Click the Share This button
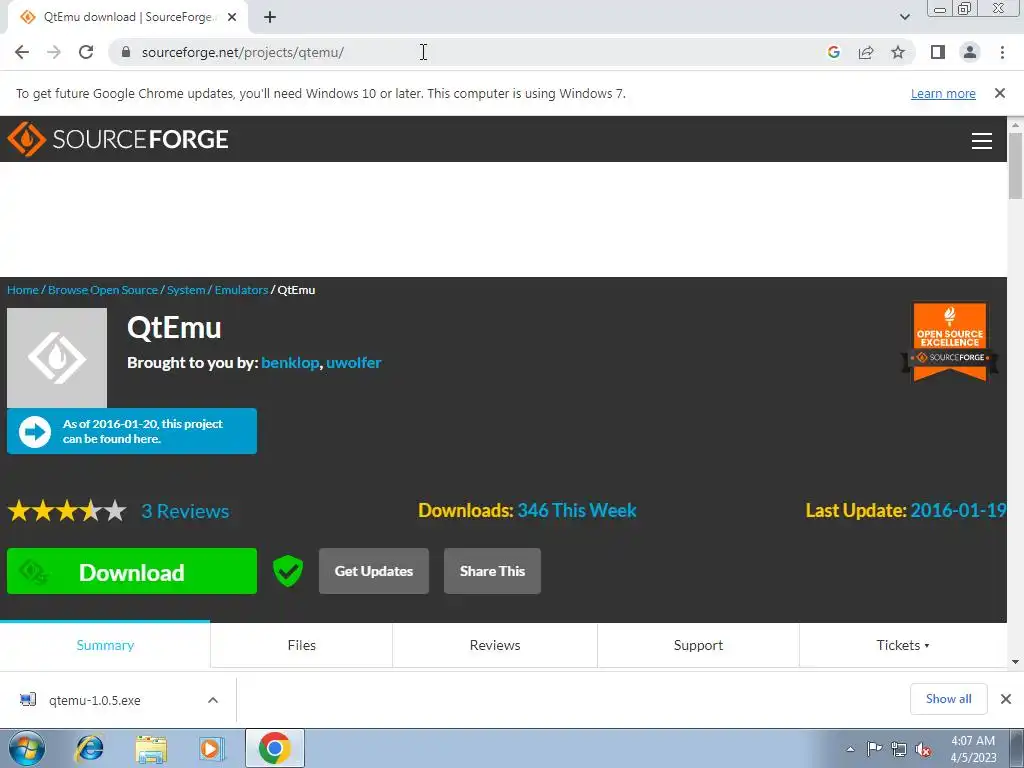Image resolution: width=1024 pixels, height=768 pixels. [x=492, y=571]
